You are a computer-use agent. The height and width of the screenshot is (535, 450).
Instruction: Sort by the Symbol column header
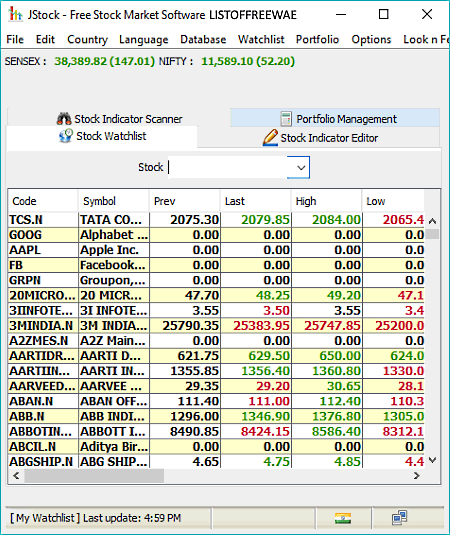pos(114,201)
